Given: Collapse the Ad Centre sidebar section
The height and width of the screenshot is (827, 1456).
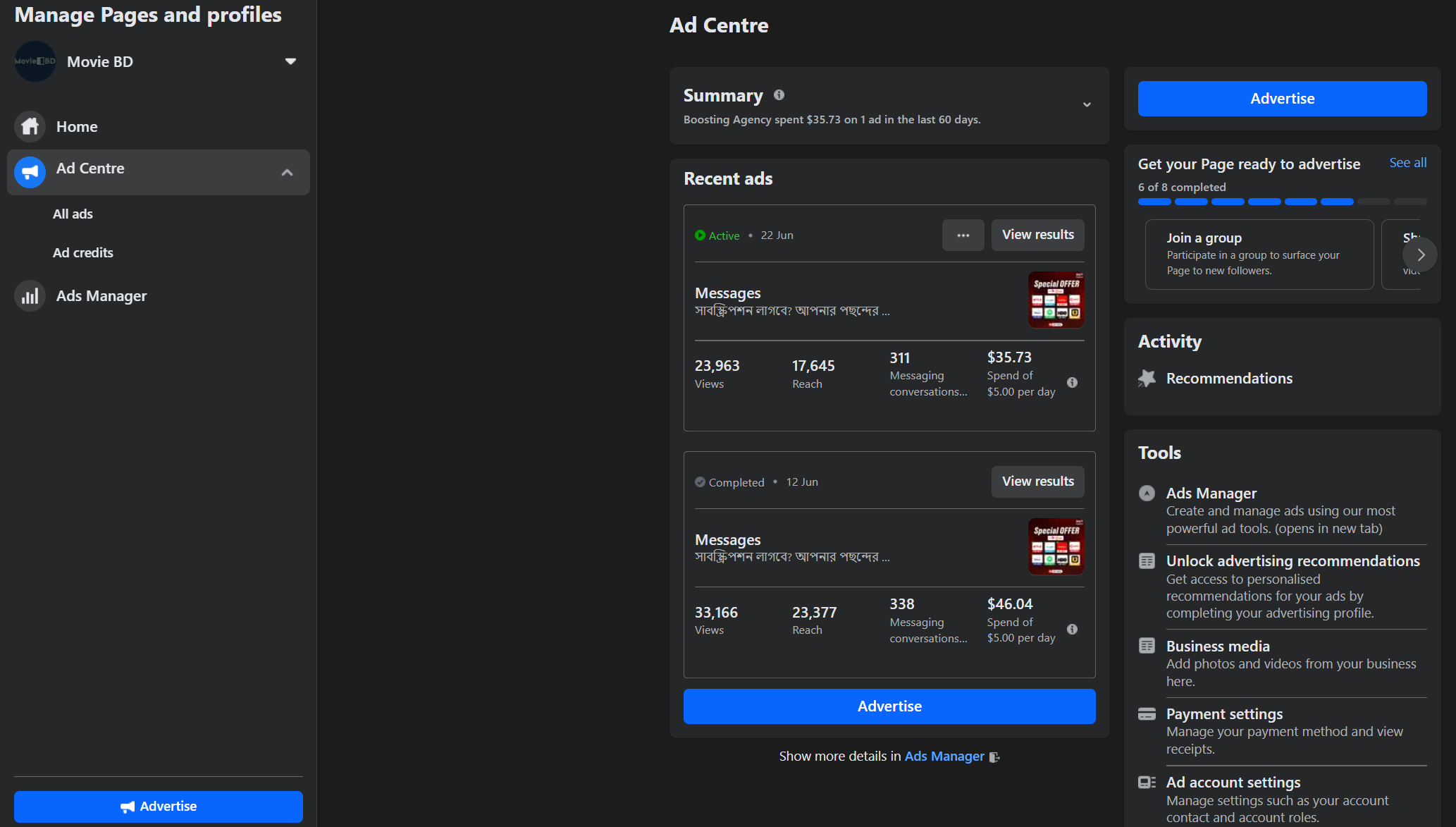Looking at the screenshot, I should coord(287,172).
